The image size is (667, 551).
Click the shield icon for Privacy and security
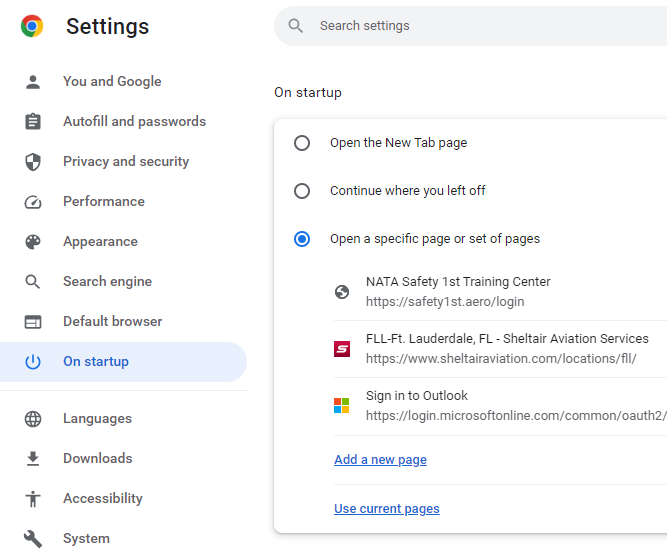point(33,162)
